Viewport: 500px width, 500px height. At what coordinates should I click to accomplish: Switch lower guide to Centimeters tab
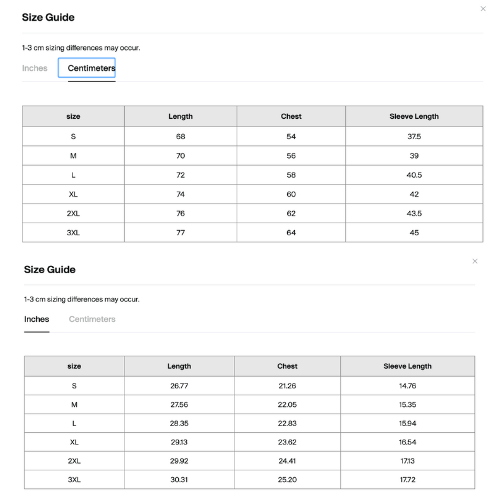(92, 319)
